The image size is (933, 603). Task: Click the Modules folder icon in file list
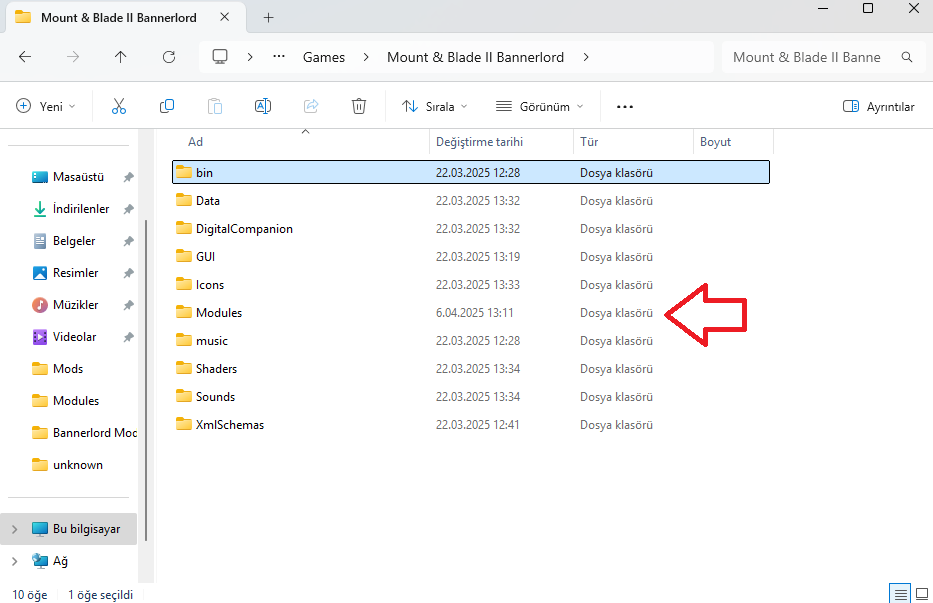click(x=184, y=312)
